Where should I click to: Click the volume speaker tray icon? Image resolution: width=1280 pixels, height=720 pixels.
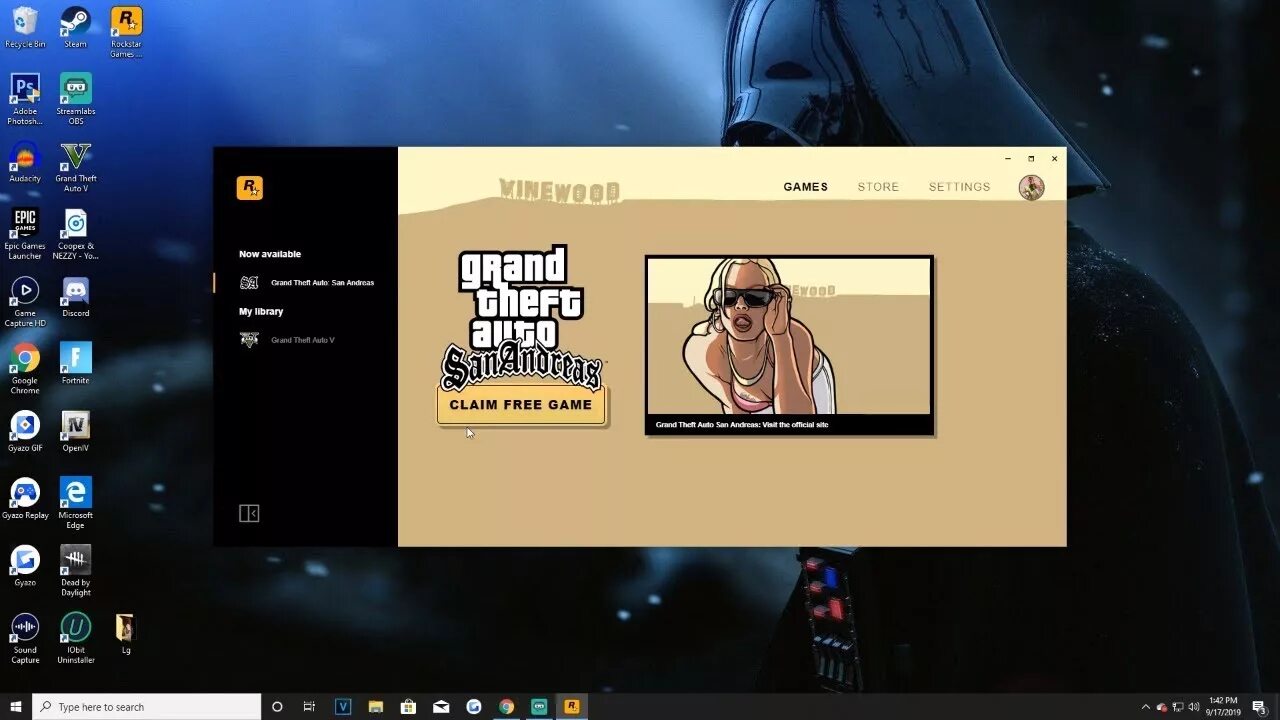(x=1193, y=707)
